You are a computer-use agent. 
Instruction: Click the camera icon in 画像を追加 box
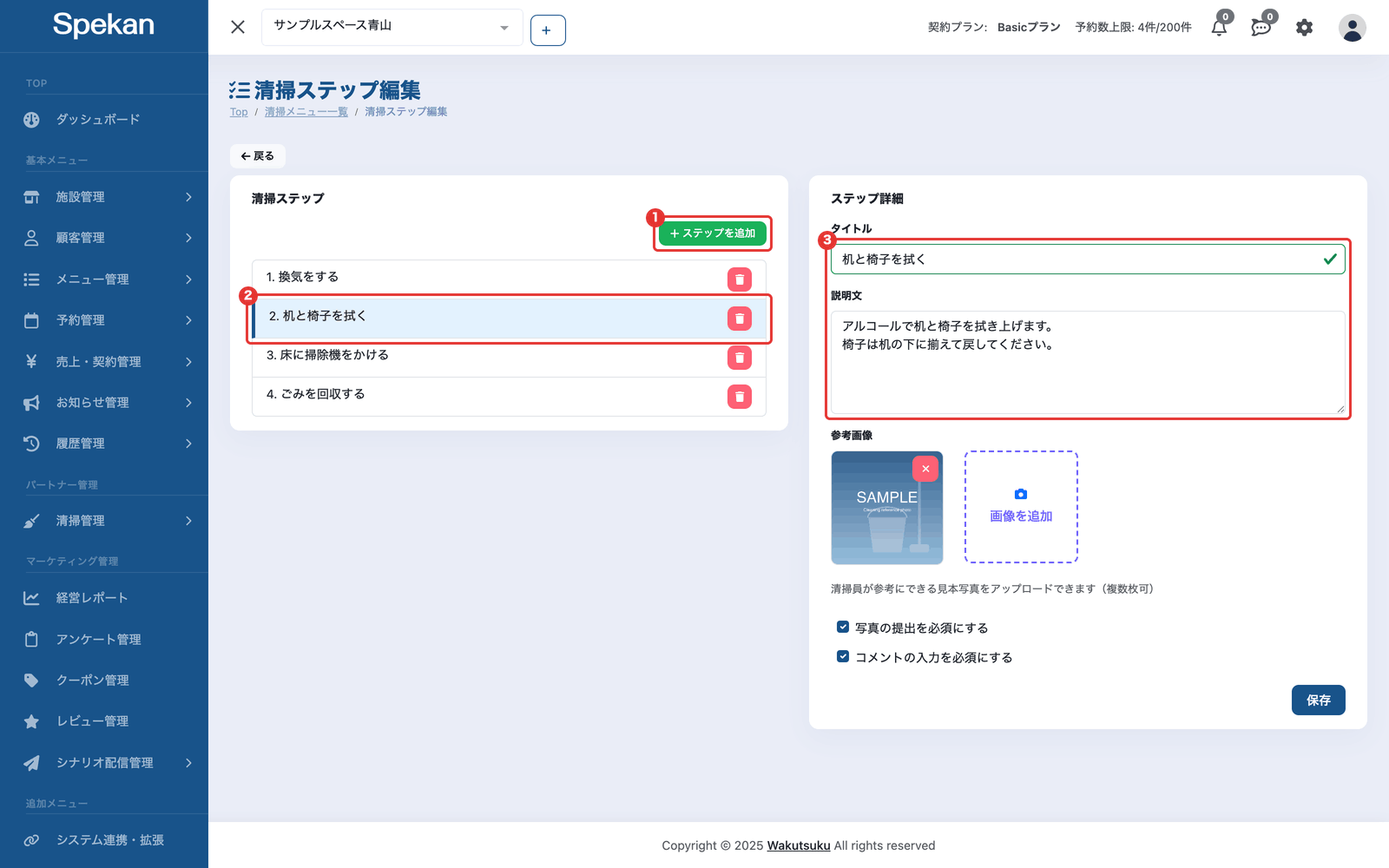[x=1021, y=494]
